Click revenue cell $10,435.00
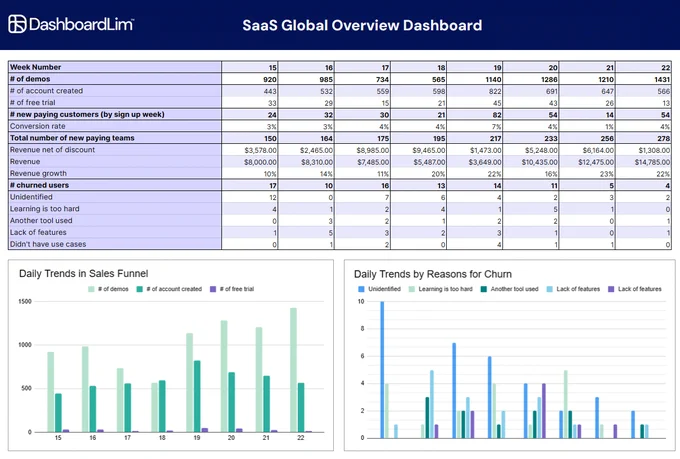This screenshot has width=680, height=459. 539,162
